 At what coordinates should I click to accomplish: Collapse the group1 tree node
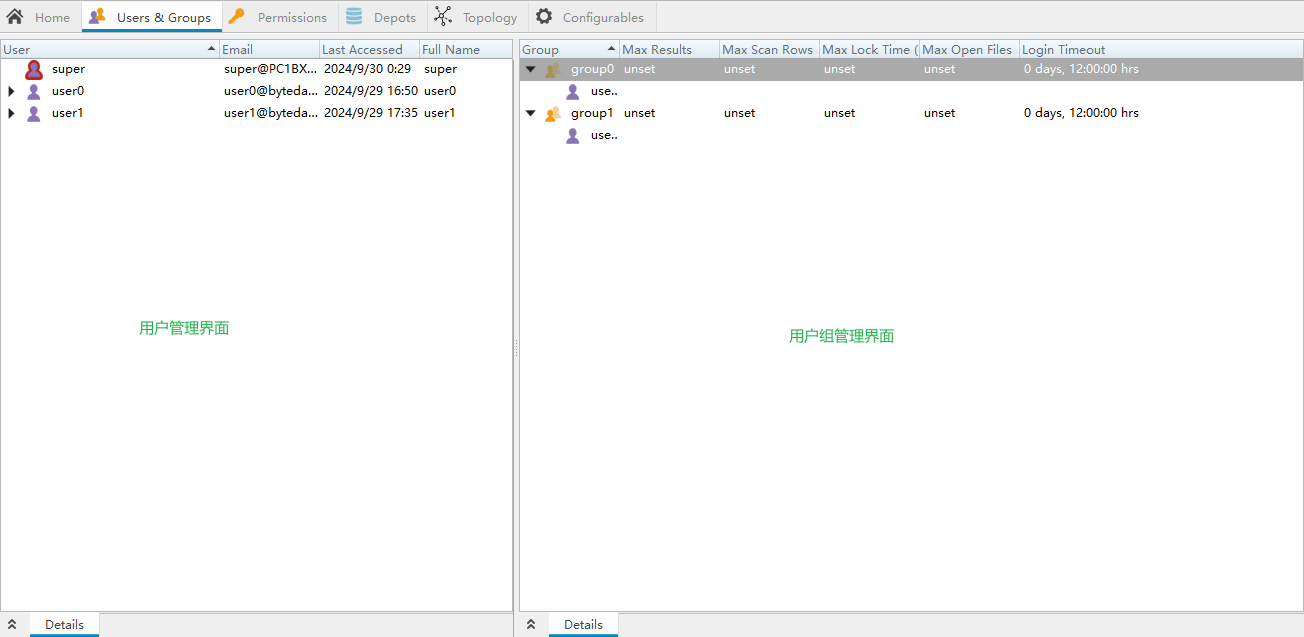click(x=531, y=113)
